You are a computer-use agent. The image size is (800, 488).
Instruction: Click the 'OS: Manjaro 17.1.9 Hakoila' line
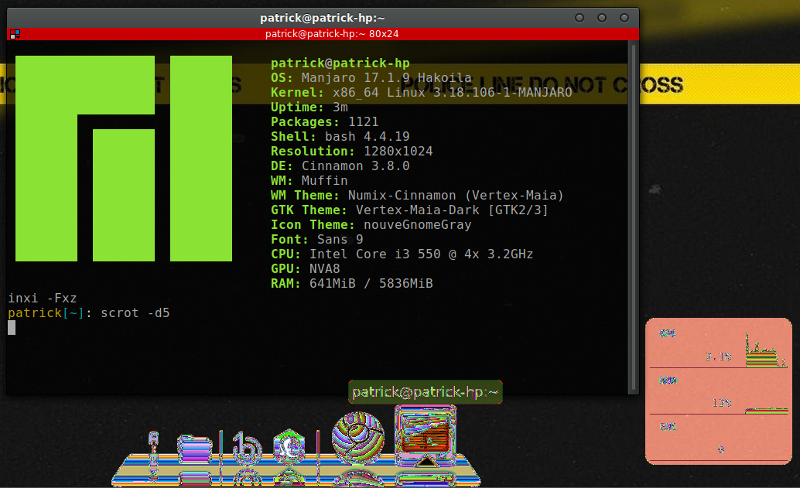tap(371, 78)
